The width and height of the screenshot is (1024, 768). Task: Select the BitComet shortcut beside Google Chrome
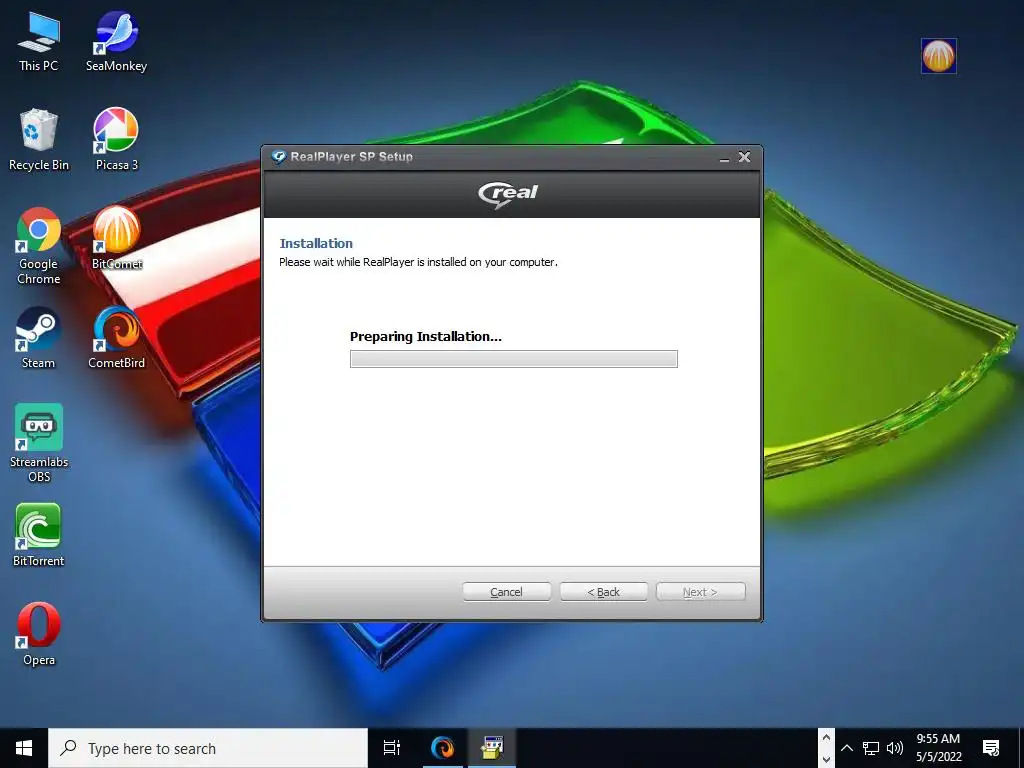(116, 238)
